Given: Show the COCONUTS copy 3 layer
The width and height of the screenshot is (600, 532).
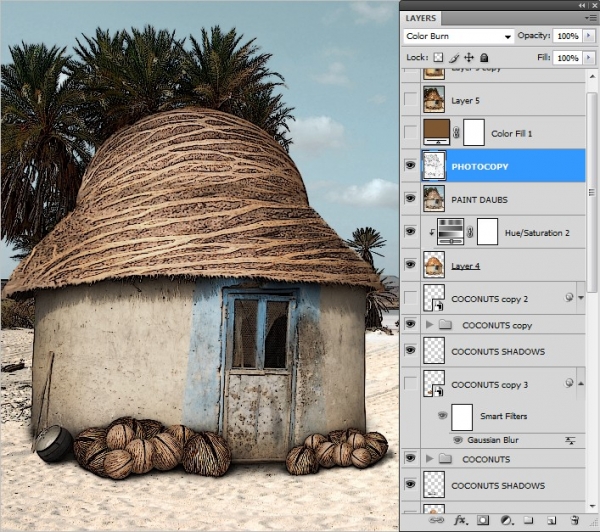Looking at the screenshot, I should [x=411, y=383].
